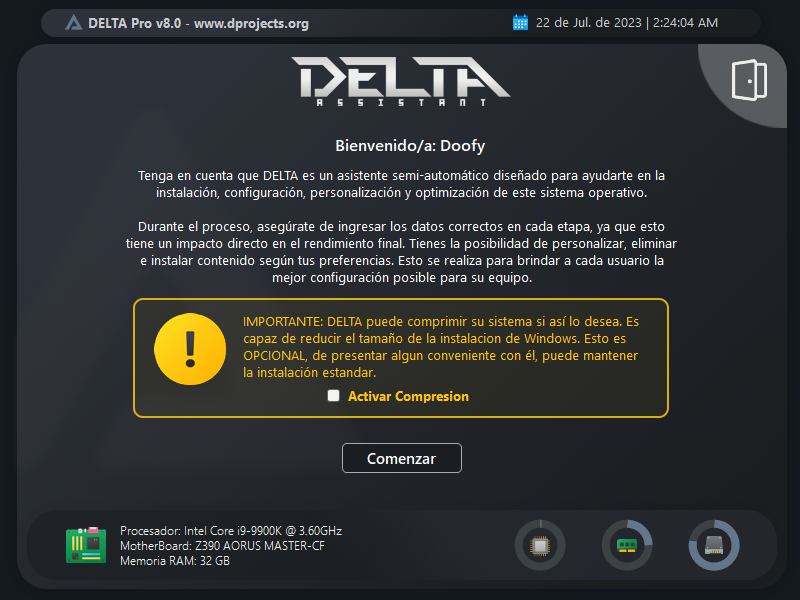
Task: Click the MotherBoard Z390 AORUS MASTER-CF line
Action: 222,546
